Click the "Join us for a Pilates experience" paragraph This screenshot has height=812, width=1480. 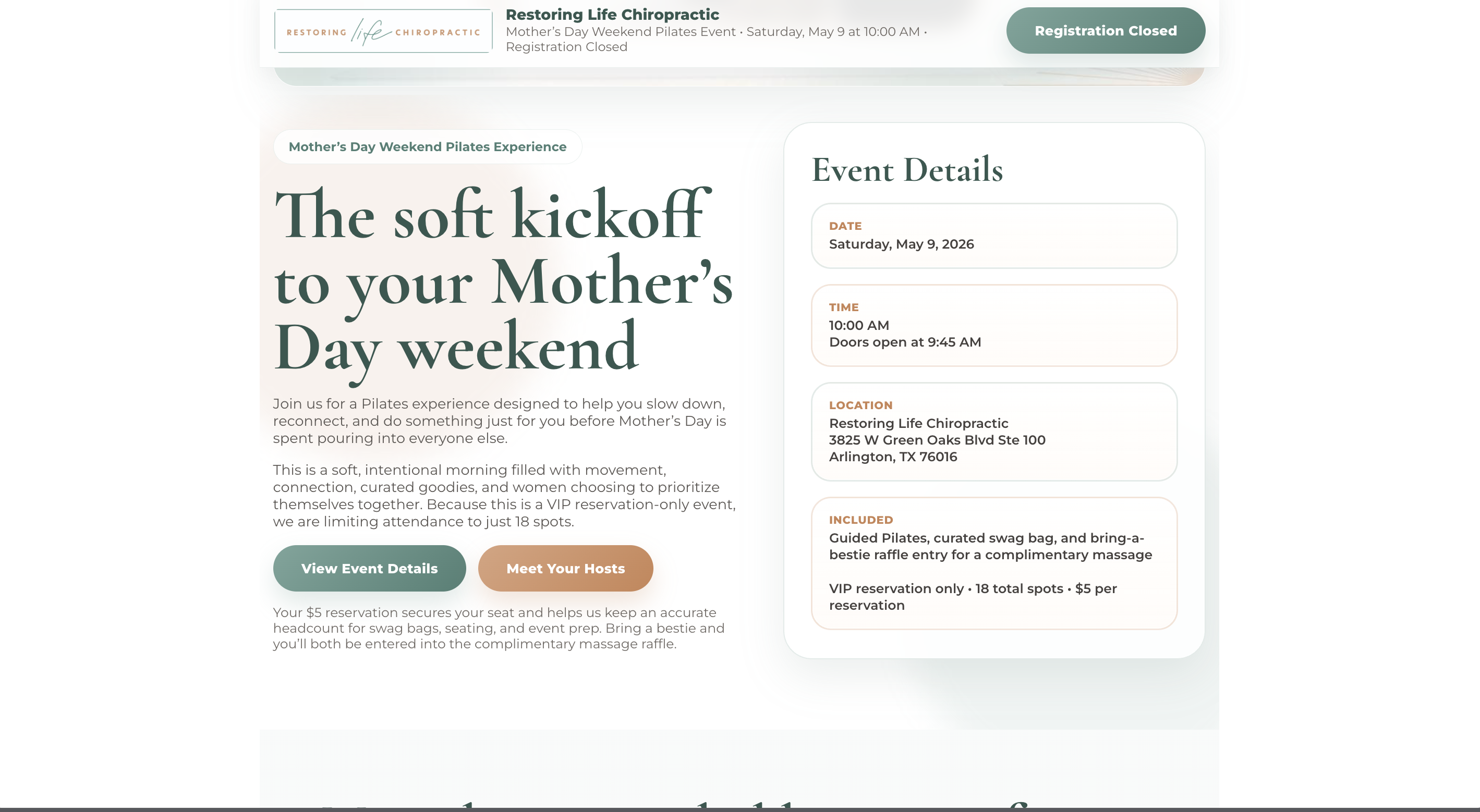499,421
